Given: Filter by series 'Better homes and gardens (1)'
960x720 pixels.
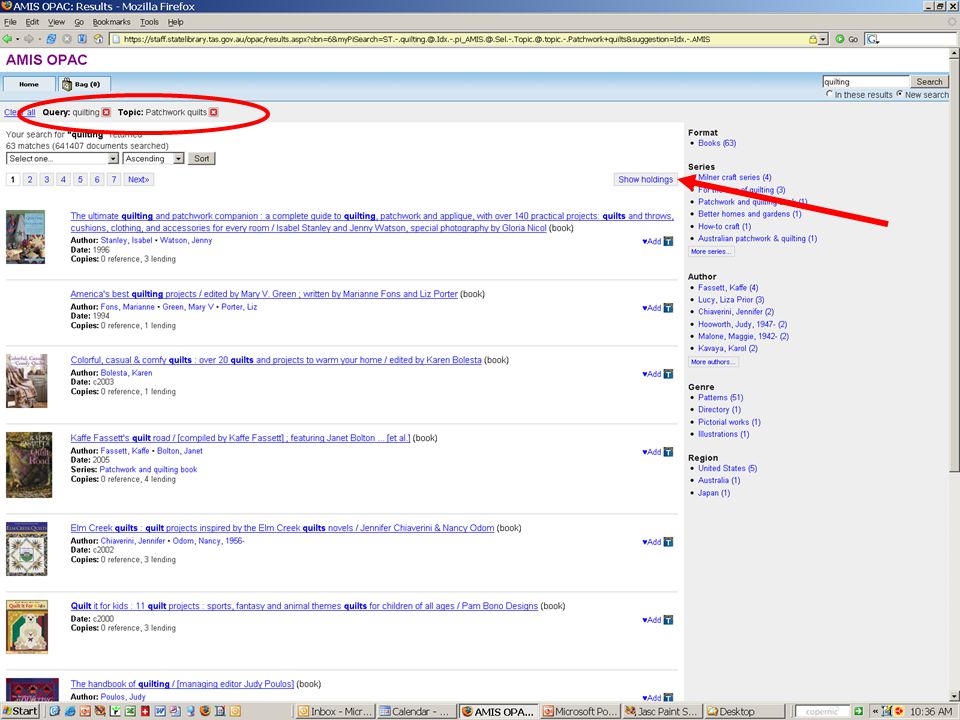Looking at the screenshot, I should point(749,214).
